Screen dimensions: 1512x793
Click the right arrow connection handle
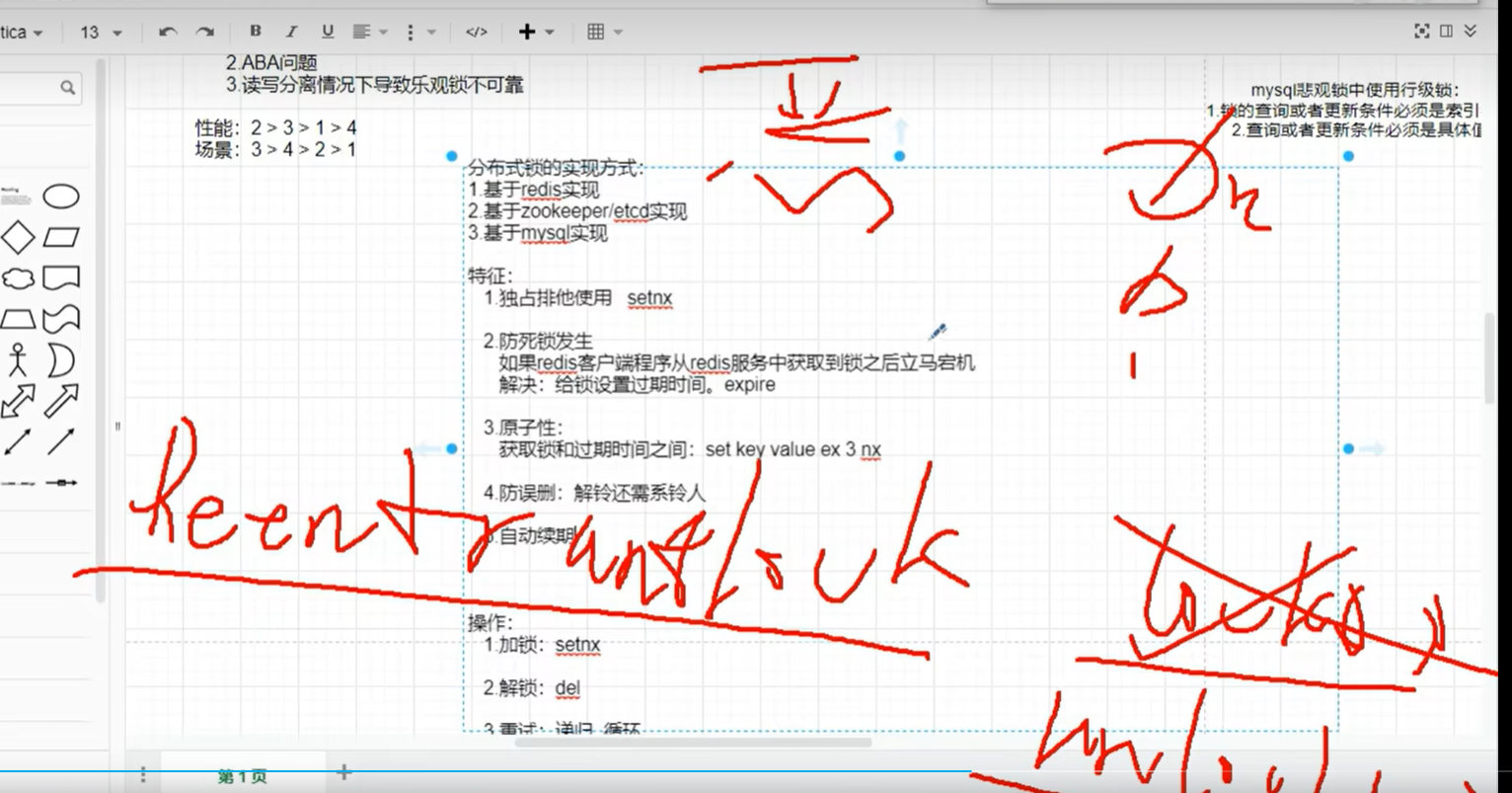[x=1372, y=448]
